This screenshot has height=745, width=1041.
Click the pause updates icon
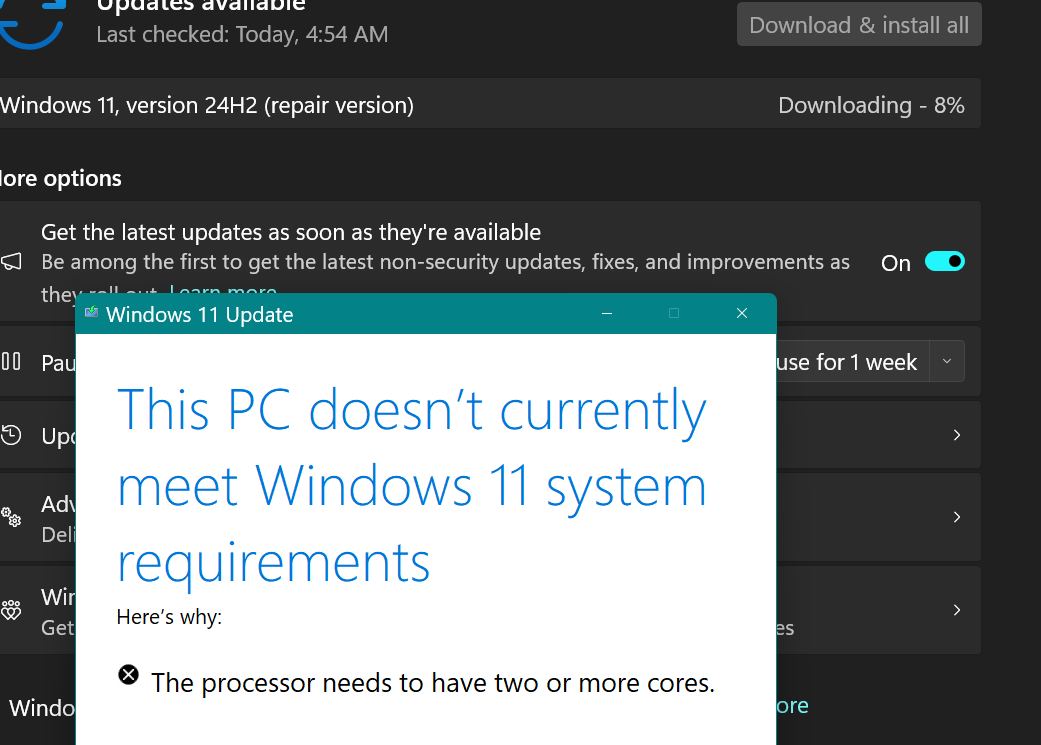point(11,362)
